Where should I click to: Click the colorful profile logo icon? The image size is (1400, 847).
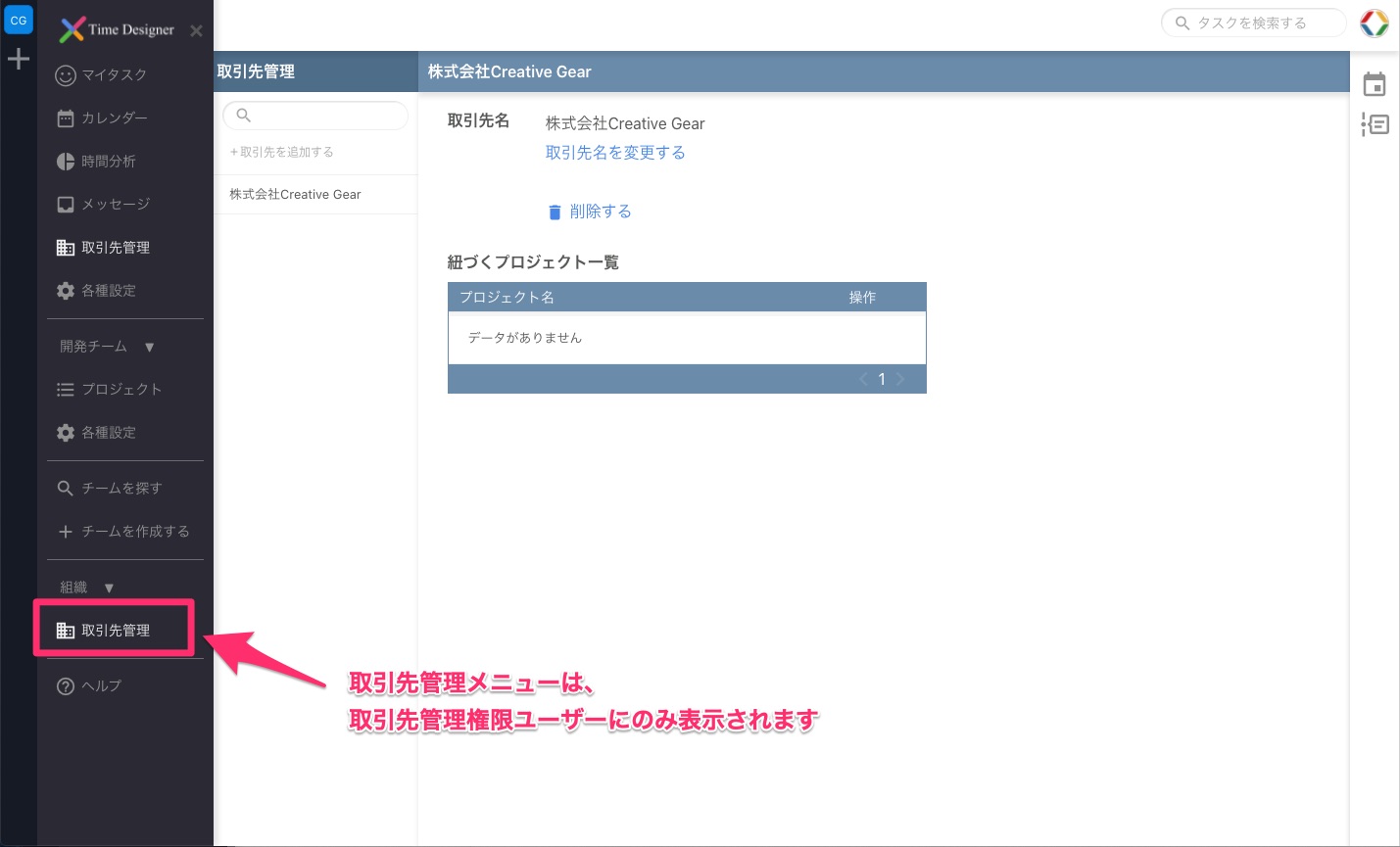click(x=1375, y=24)
